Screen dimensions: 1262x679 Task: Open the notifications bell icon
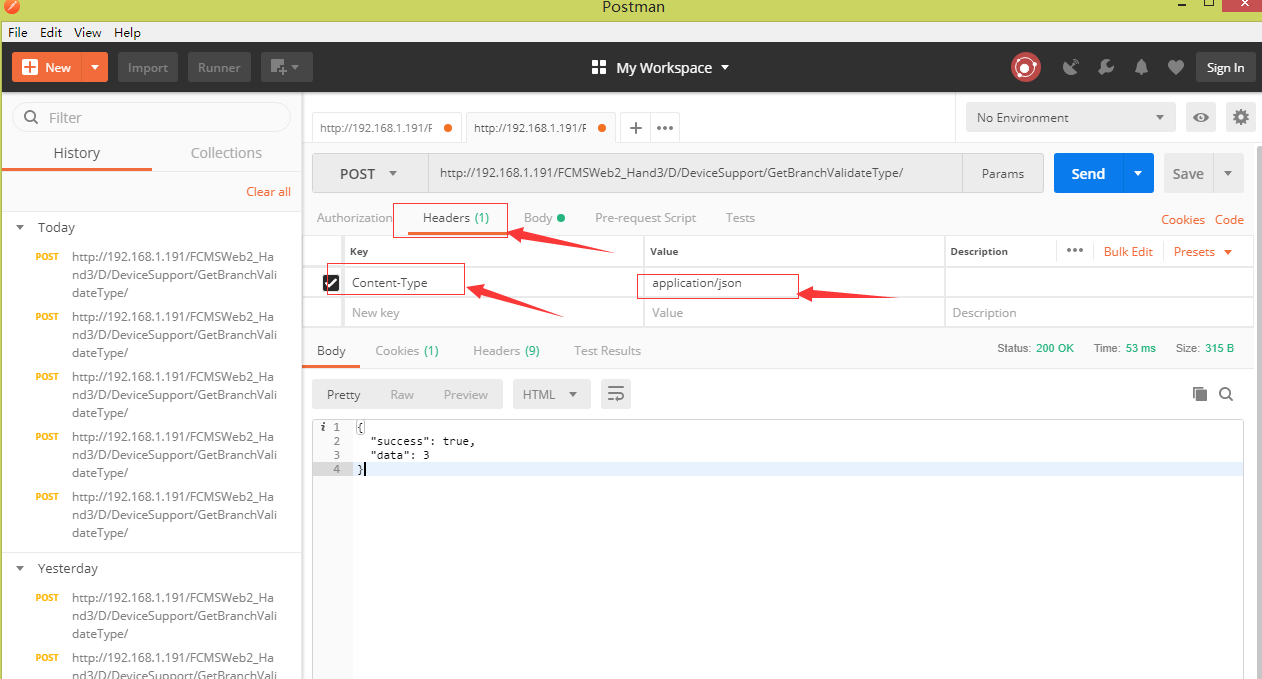tap(1141, 68)
